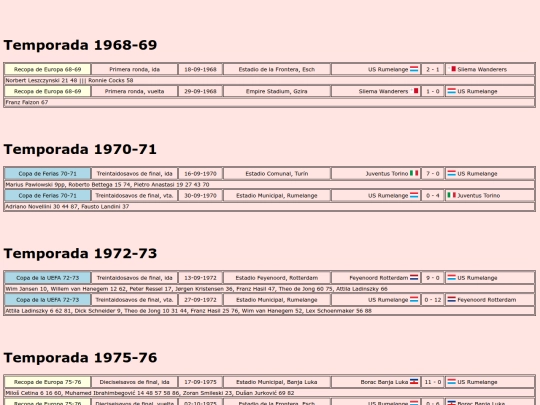Image resolution: width=540 pixels, height=405 pixels.
Task: Click the date 18-09-1968
Action: pyautogui.click(x=200, y=69)
